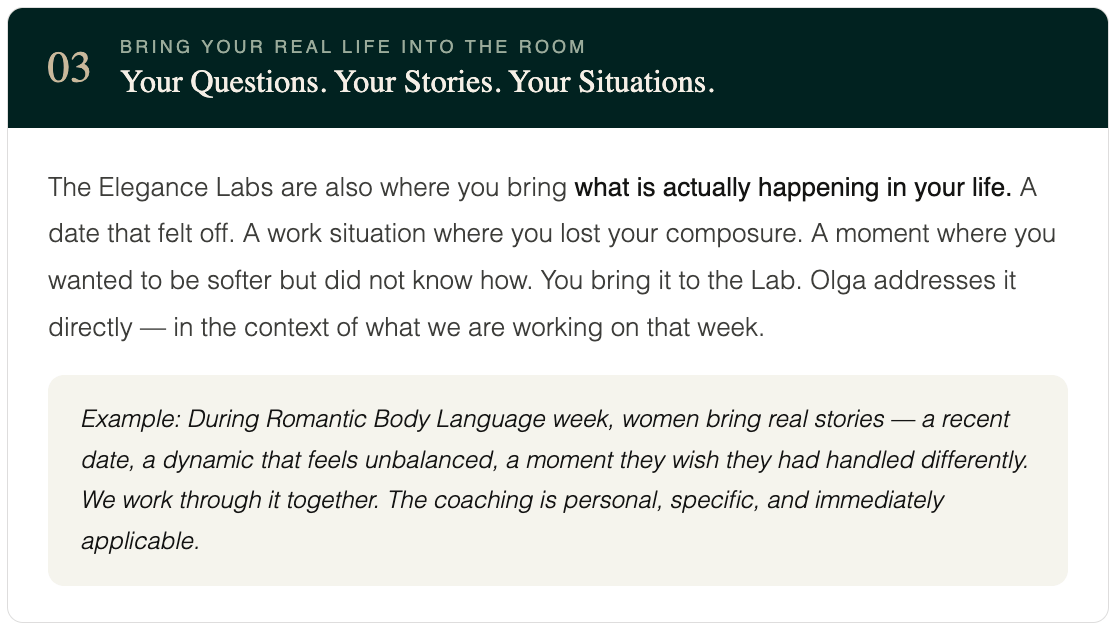
Task: Click the word "applicable." ending the example
Action: coord(140,542)
